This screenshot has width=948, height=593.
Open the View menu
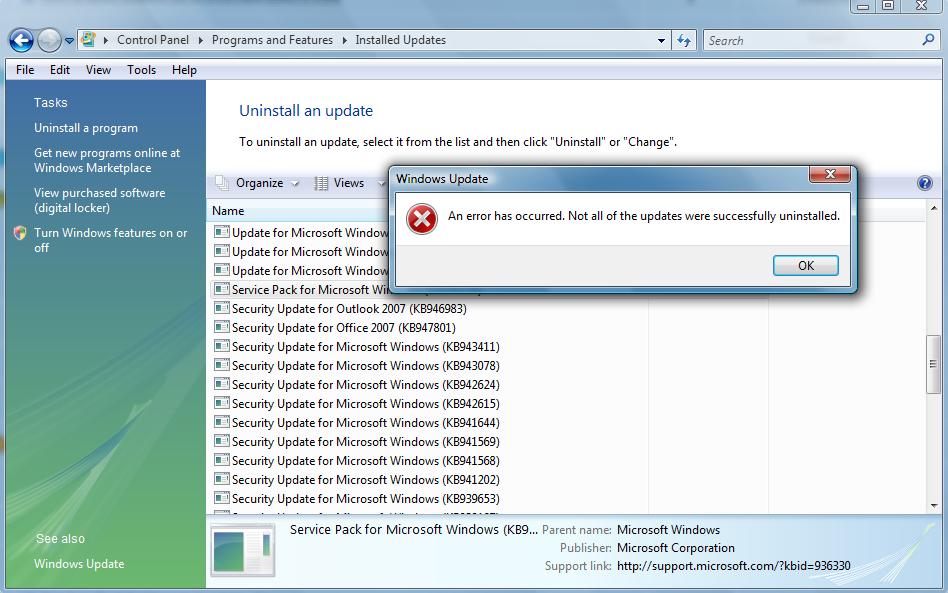point(98,70)
